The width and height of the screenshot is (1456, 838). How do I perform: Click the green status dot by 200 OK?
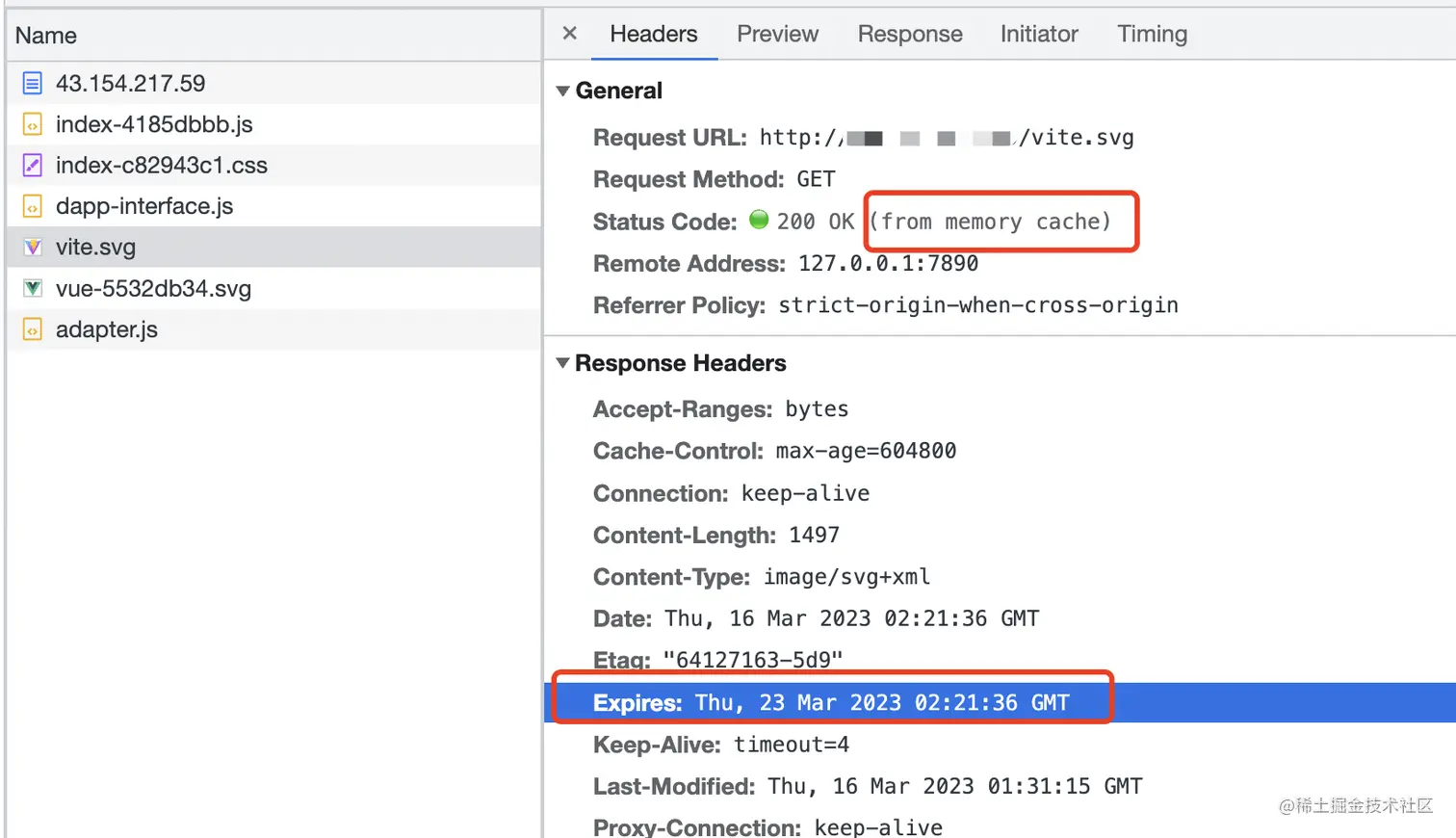759,220
